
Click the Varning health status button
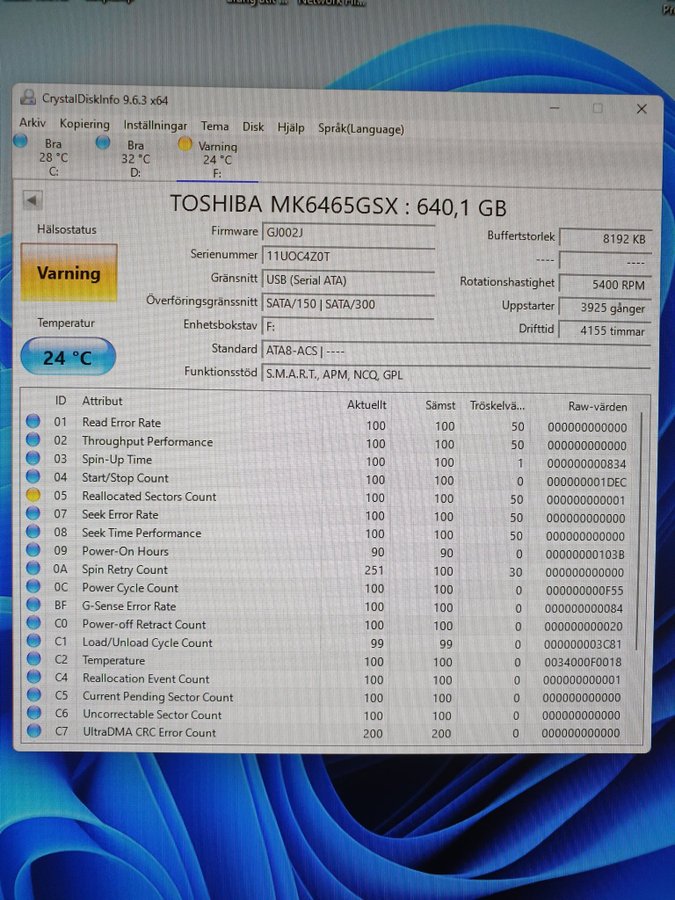click(x=69, y=272)
